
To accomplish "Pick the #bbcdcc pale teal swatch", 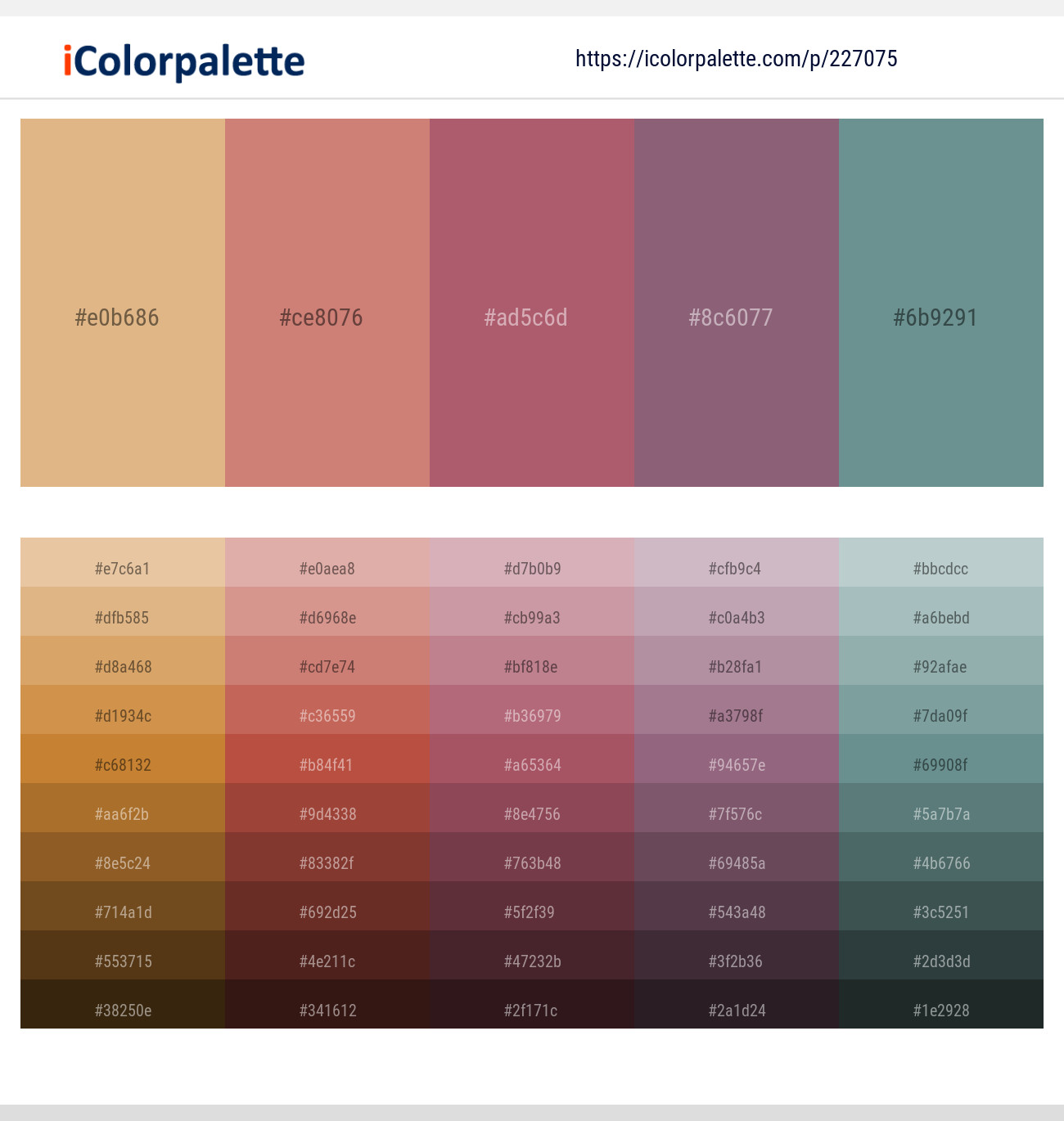I will [941, 562].
